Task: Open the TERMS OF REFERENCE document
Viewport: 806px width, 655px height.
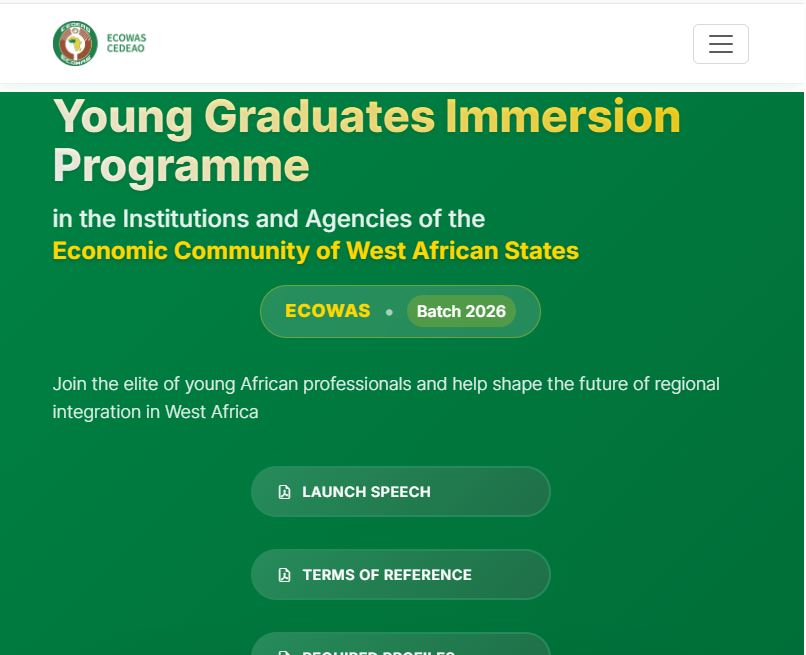Action: tap(400, 574)
